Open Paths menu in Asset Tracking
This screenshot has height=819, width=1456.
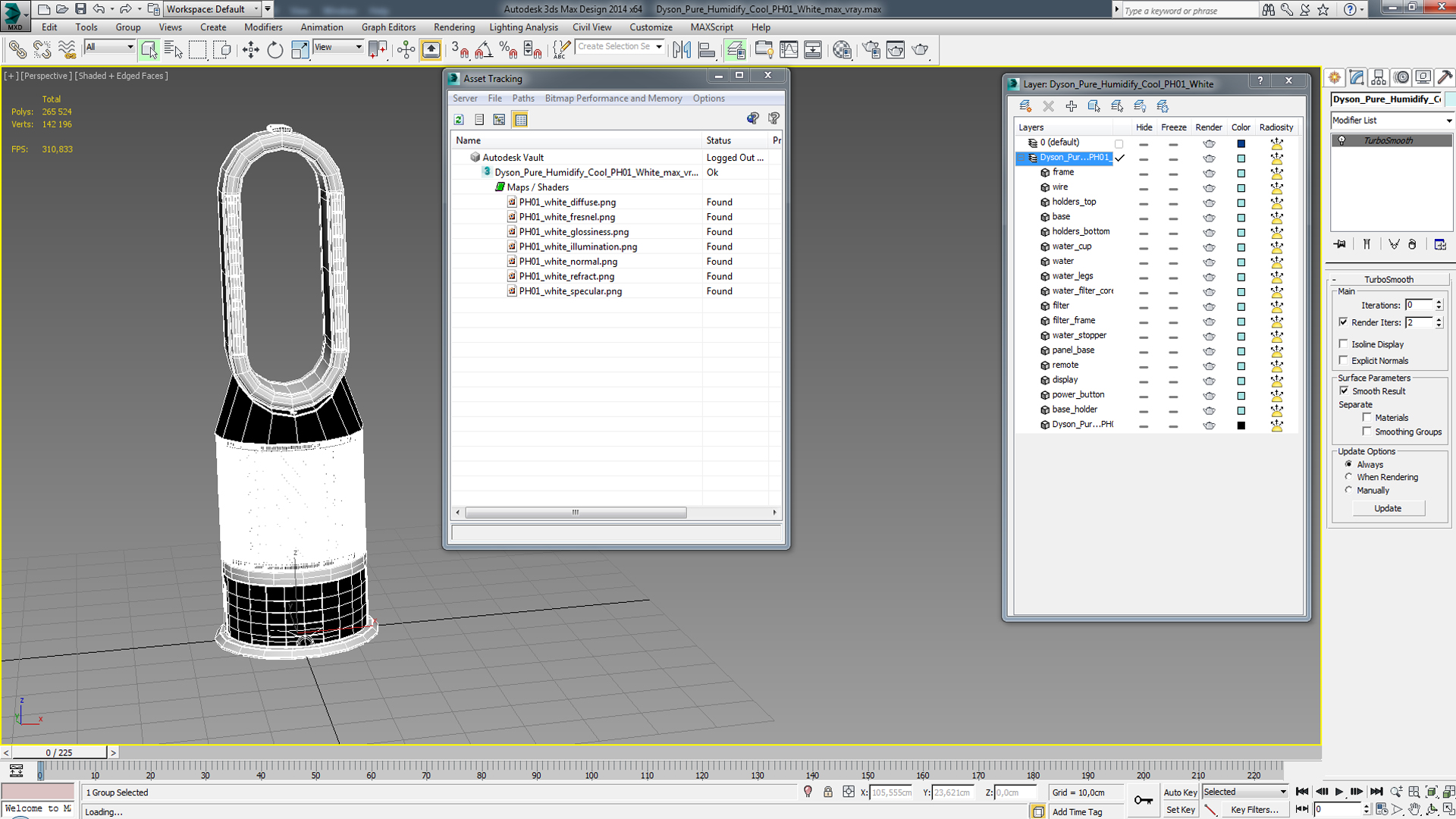(522, 99)
